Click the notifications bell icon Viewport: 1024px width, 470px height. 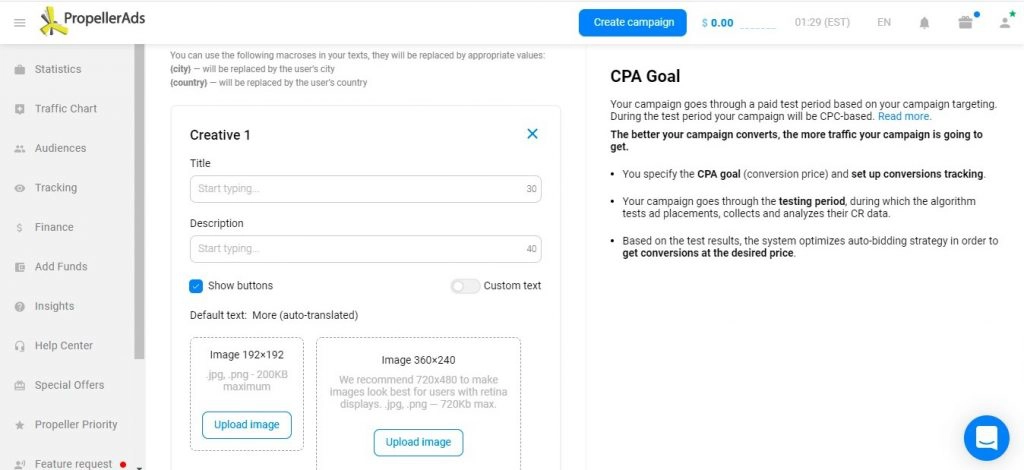924,23
